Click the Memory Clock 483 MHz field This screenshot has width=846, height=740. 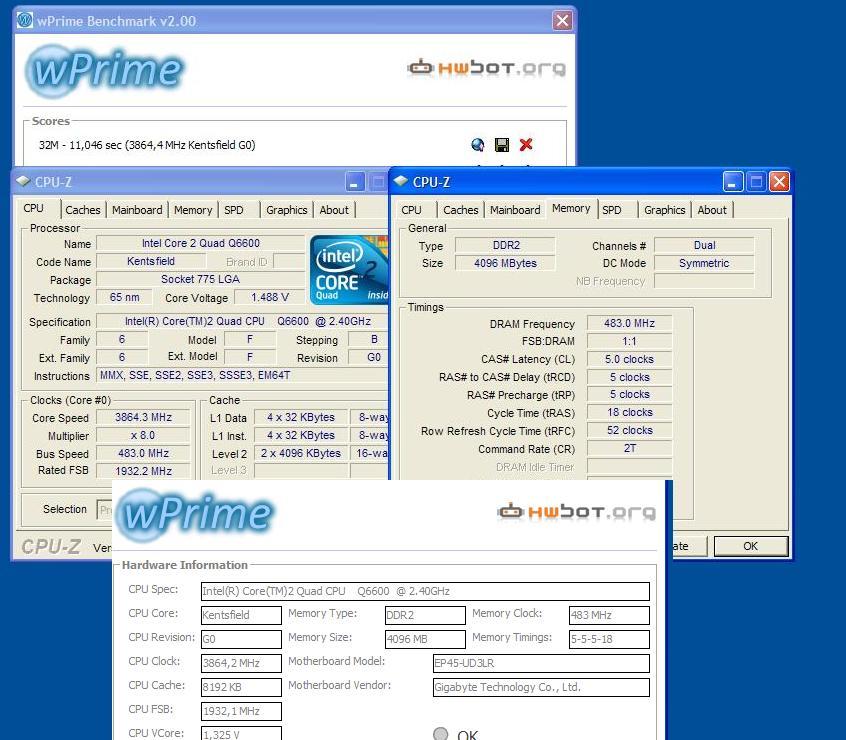609,615
